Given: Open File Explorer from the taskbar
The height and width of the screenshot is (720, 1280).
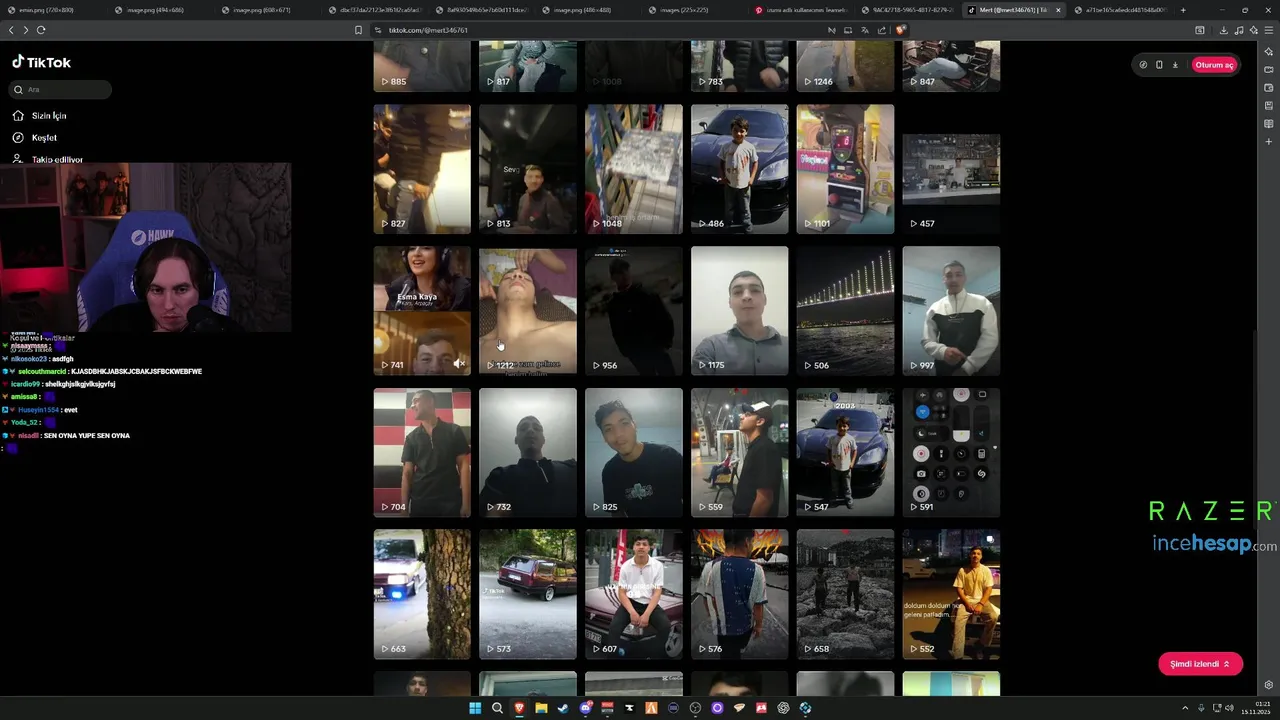Looking at the screenshot, I should click(x=541, y=708).
